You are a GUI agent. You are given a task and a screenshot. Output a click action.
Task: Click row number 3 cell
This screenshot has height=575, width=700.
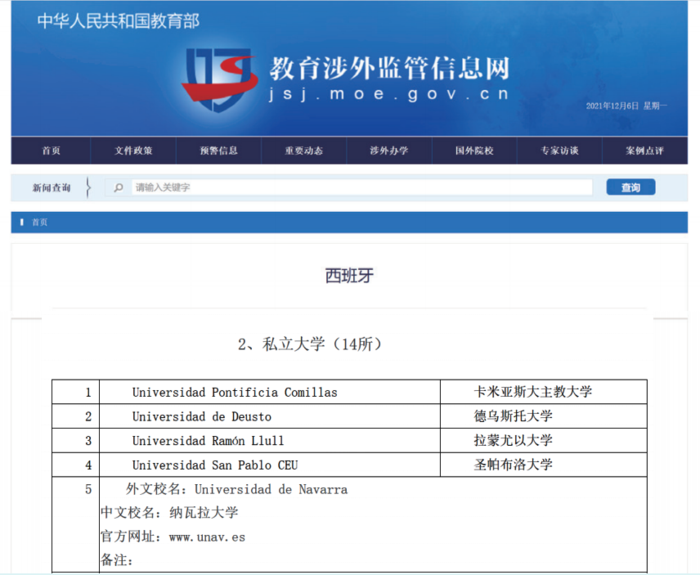pyautogui.click(x=75, y=441)
